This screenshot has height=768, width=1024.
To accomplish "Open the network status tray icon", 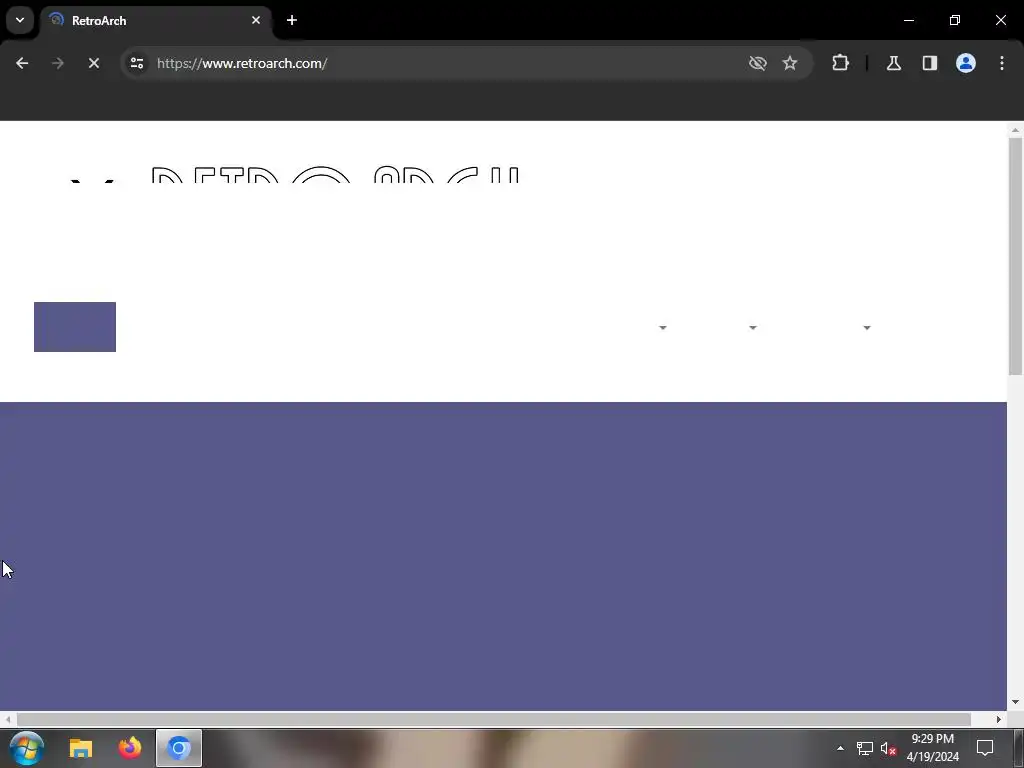I will (865, 748).
